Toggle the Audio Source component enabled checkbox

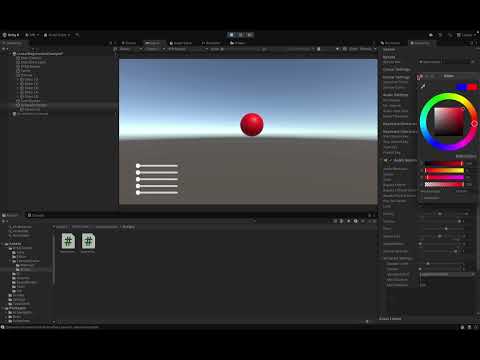(x=391, y=160)
